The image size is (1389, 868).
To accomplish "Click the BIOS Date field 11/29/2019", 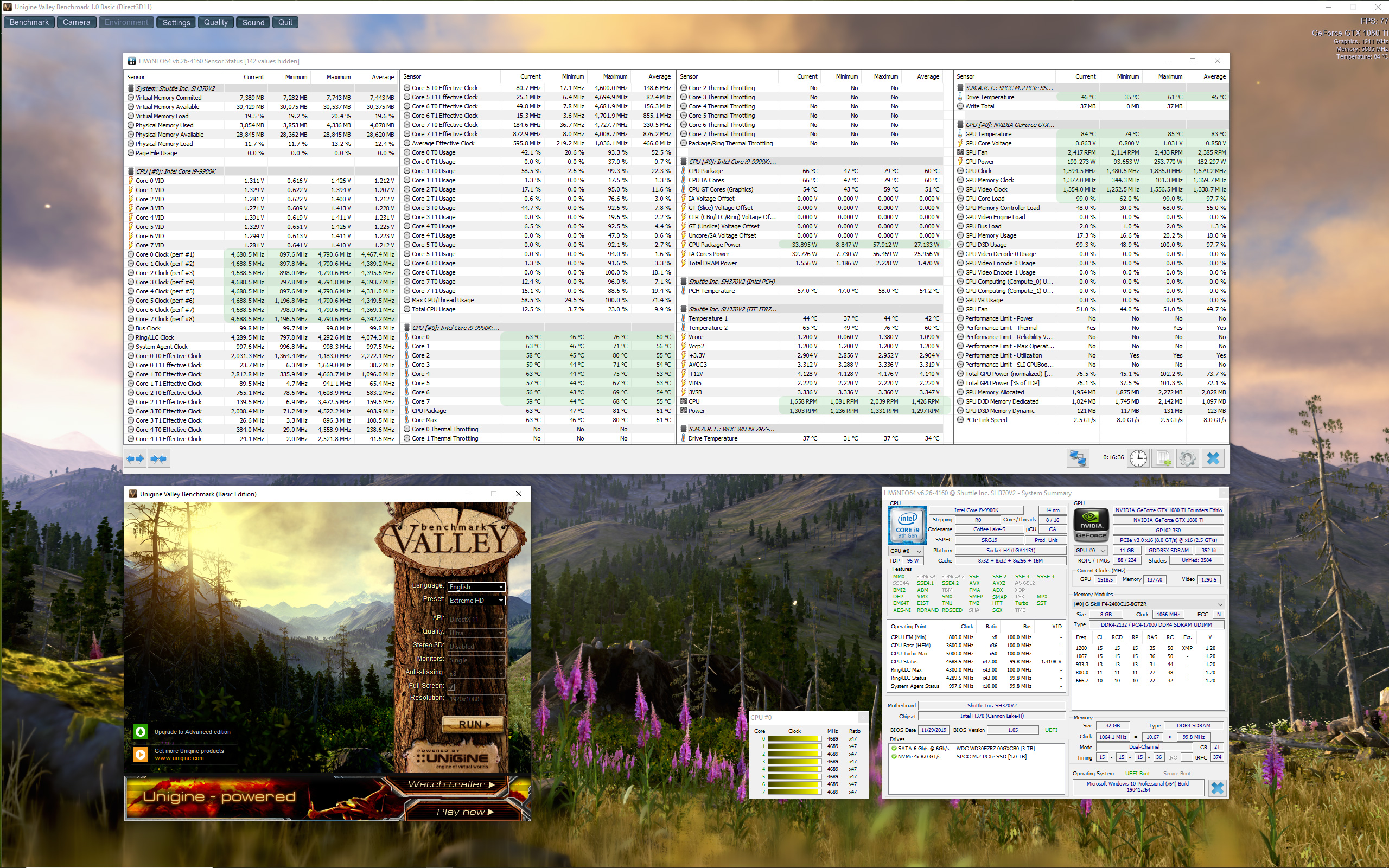I will click(x=934, y=730).
